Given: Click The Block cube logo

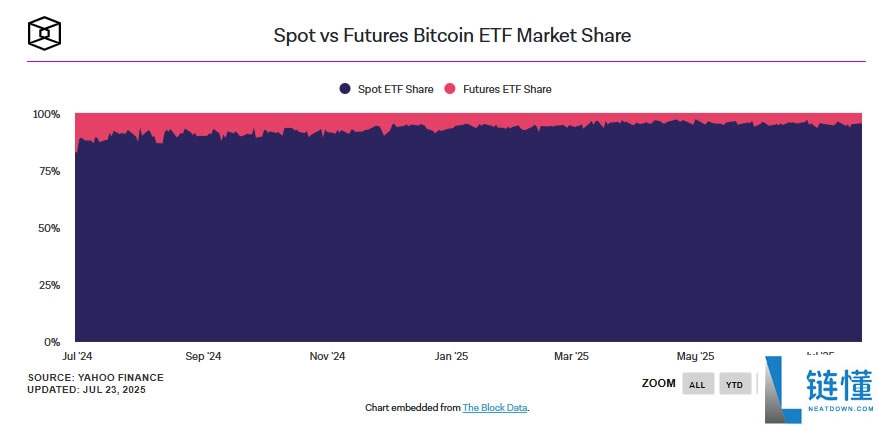Looking at the screenshot, I should [x=45, y=32].
